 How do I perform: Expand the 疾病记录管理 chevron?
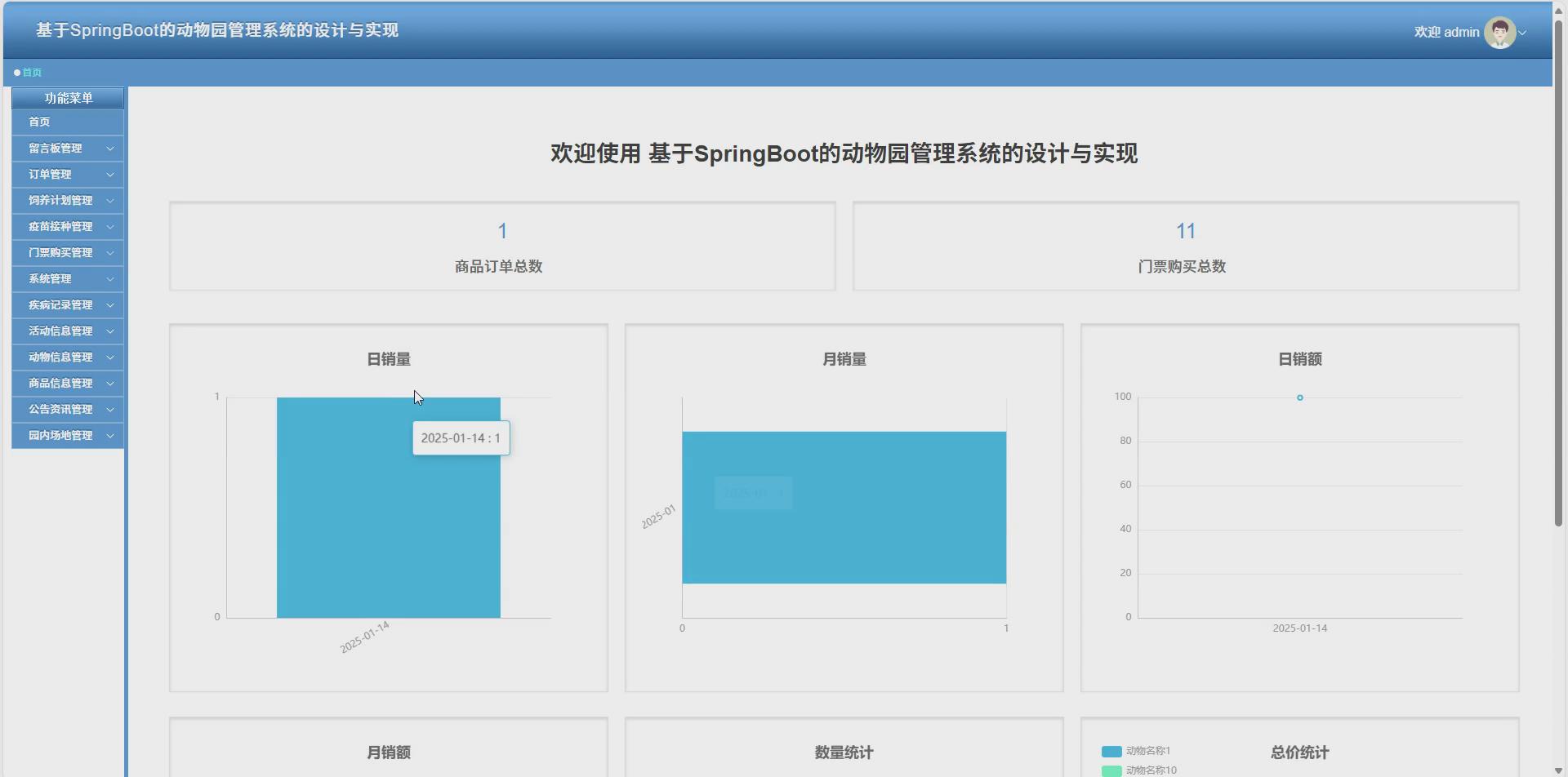[110, 305]
